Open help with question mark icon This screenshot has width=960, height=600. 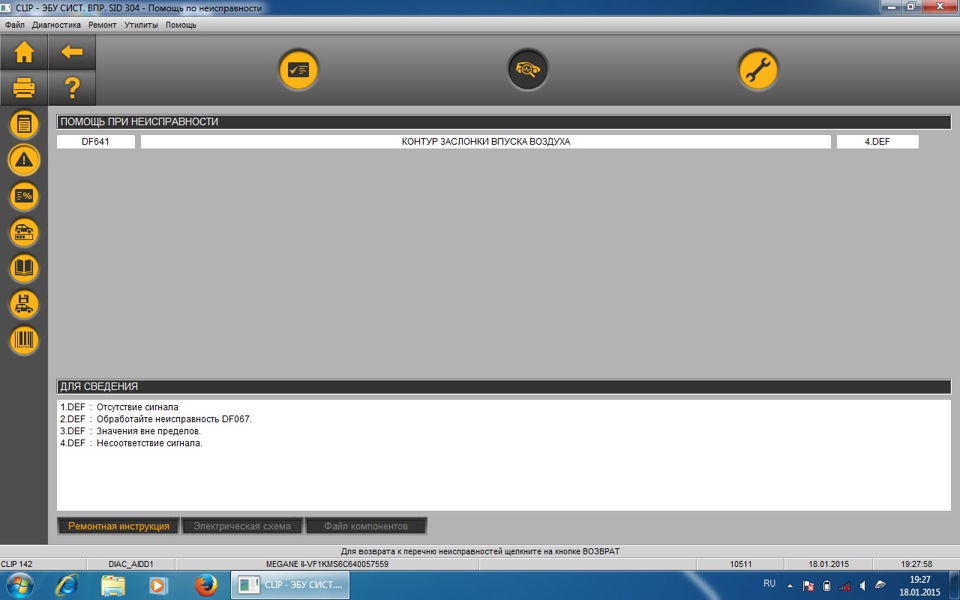tap(72, 88)
